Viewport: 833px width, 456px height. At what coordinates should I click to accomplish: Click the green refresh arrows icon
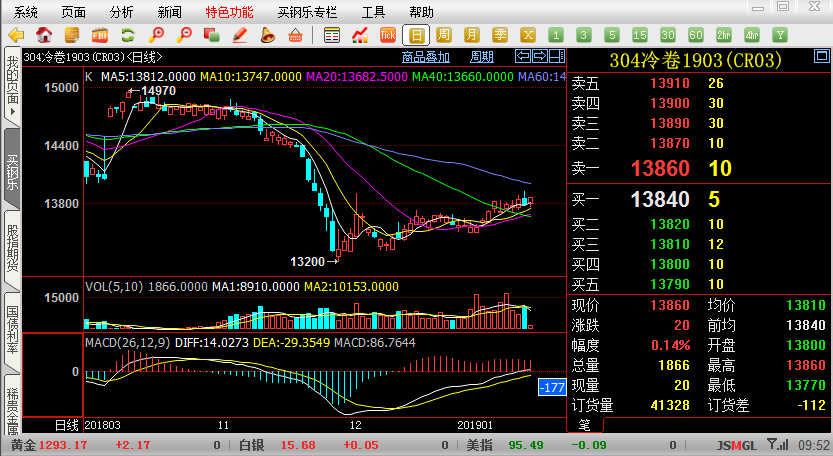(128, 35)
